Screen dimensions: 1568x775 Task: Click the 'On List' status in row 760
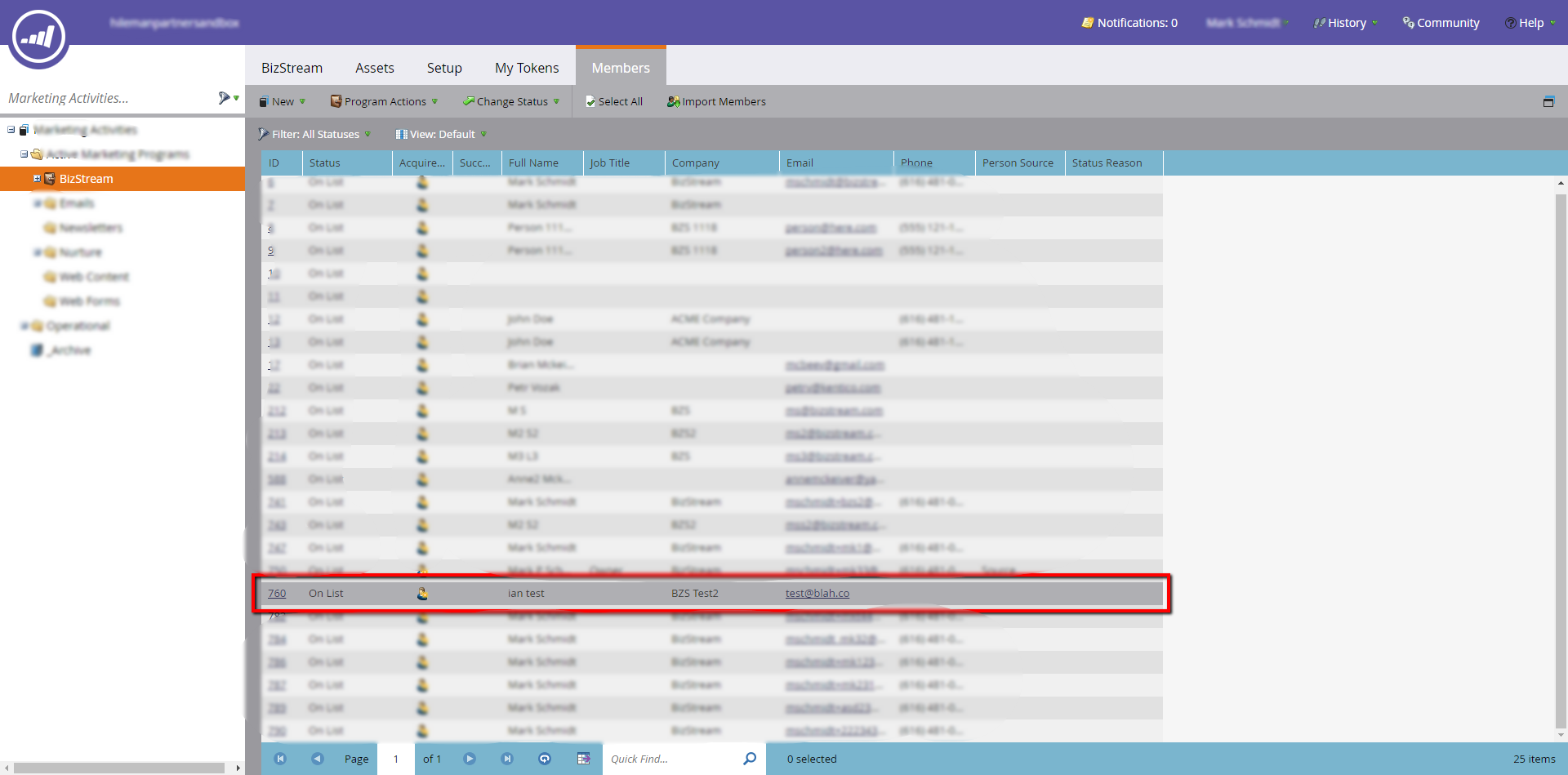326,594
